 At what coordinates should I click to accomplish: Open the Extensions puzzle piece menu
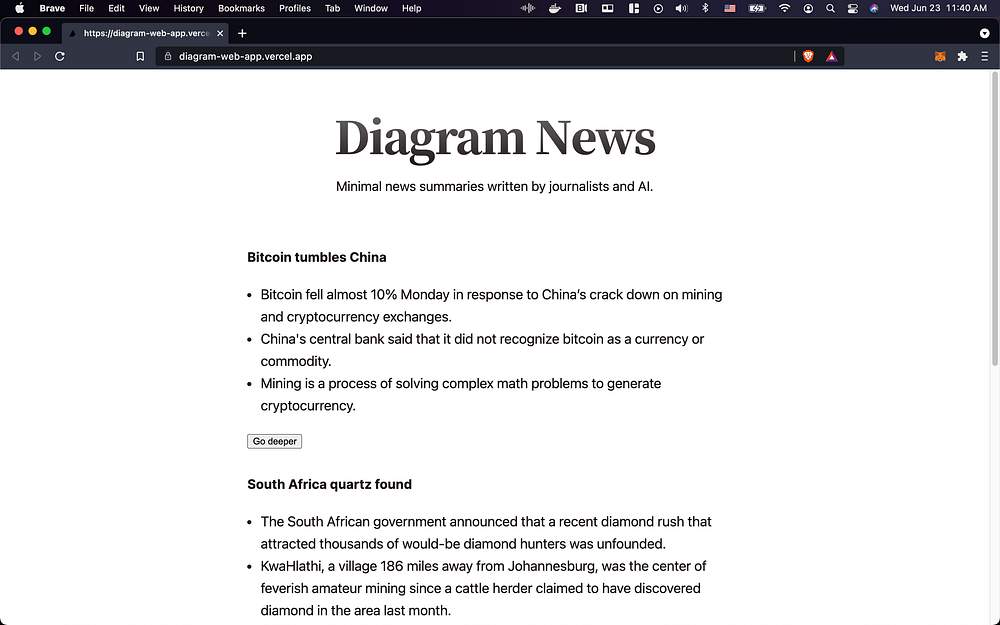tap(962, 56)
